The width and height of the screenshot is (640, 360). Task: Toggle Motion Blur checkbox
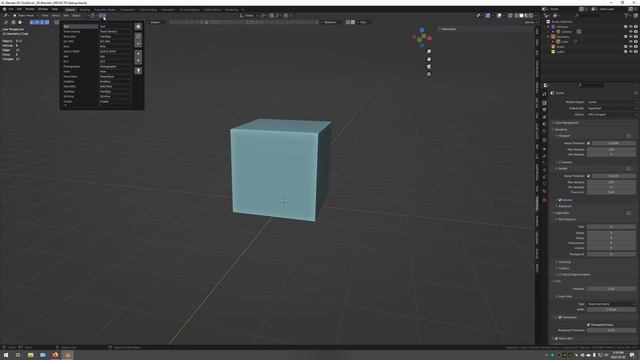pyautogui.click(x=556, y=338)
